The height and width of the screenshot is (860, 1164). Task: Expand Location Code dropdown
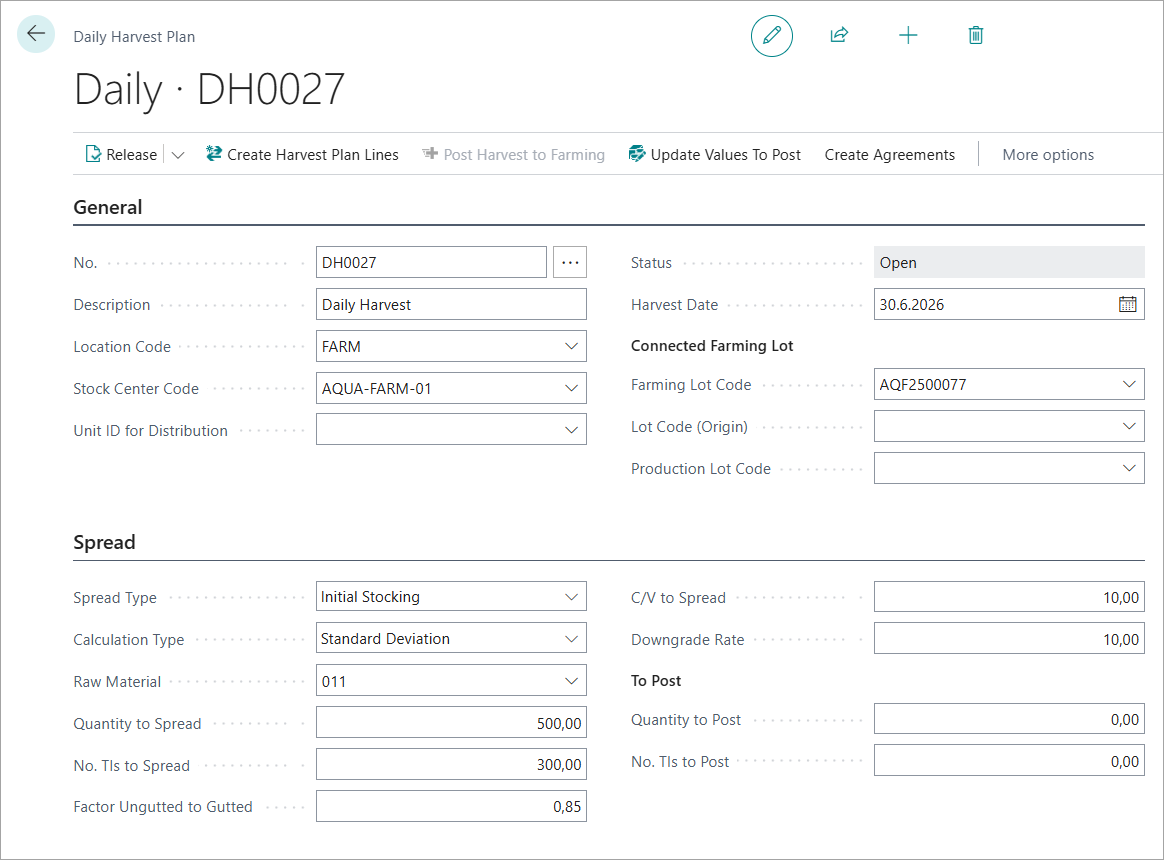pyautogui.click(x=571, y=346)
